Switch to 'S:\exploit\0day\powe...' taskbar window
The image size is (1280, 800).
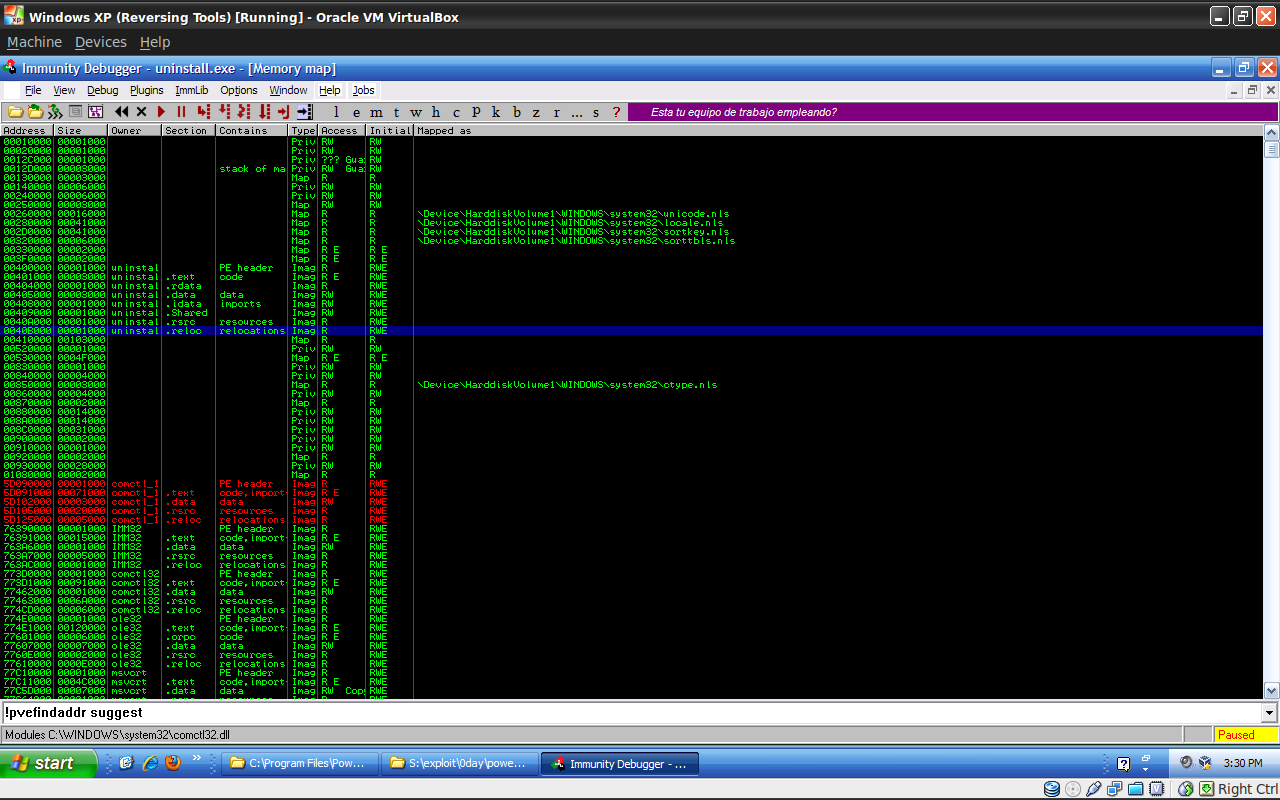(x=460, y=764)
